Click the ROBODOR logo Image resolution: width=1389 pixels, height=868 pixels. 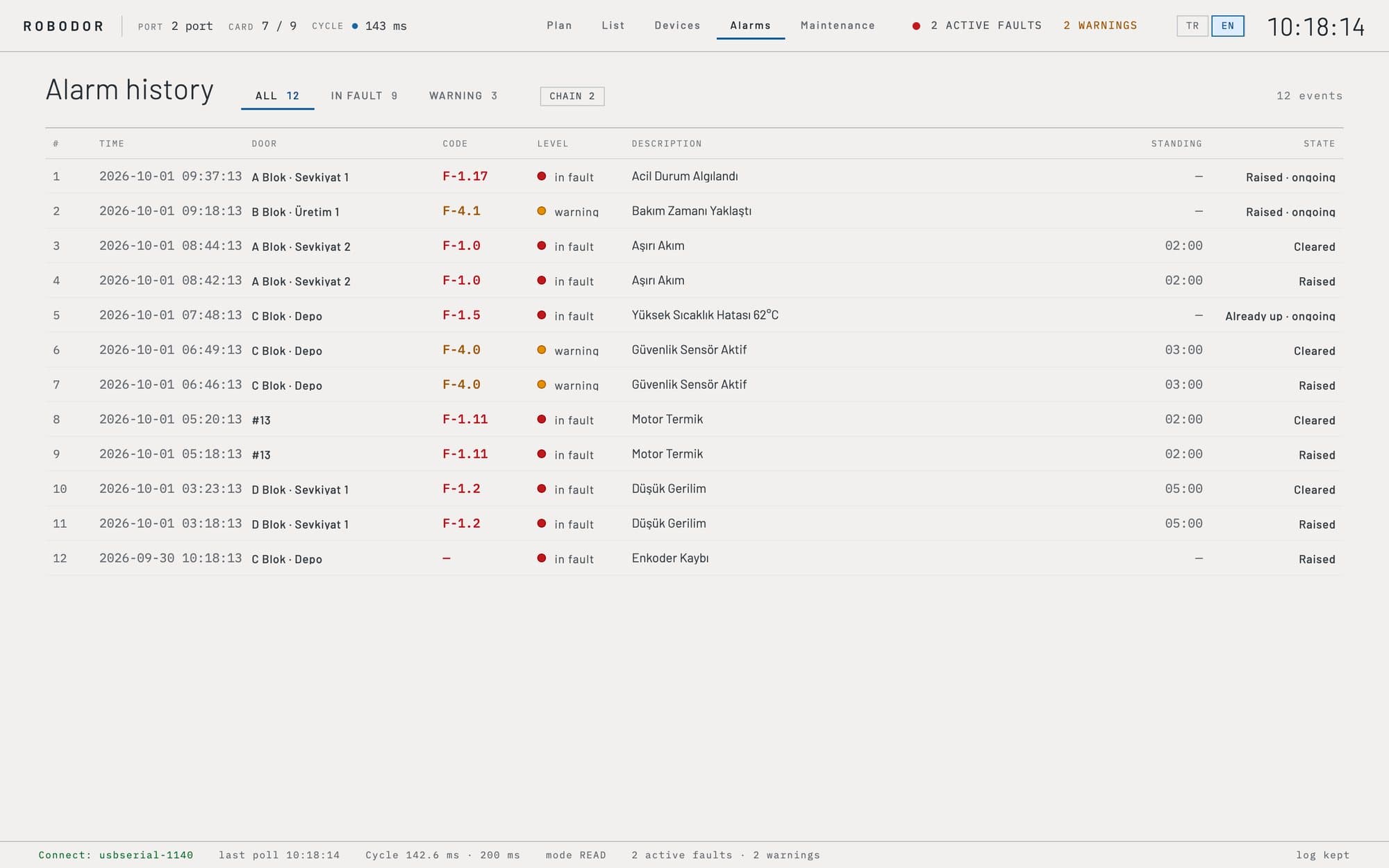point(64,26)
